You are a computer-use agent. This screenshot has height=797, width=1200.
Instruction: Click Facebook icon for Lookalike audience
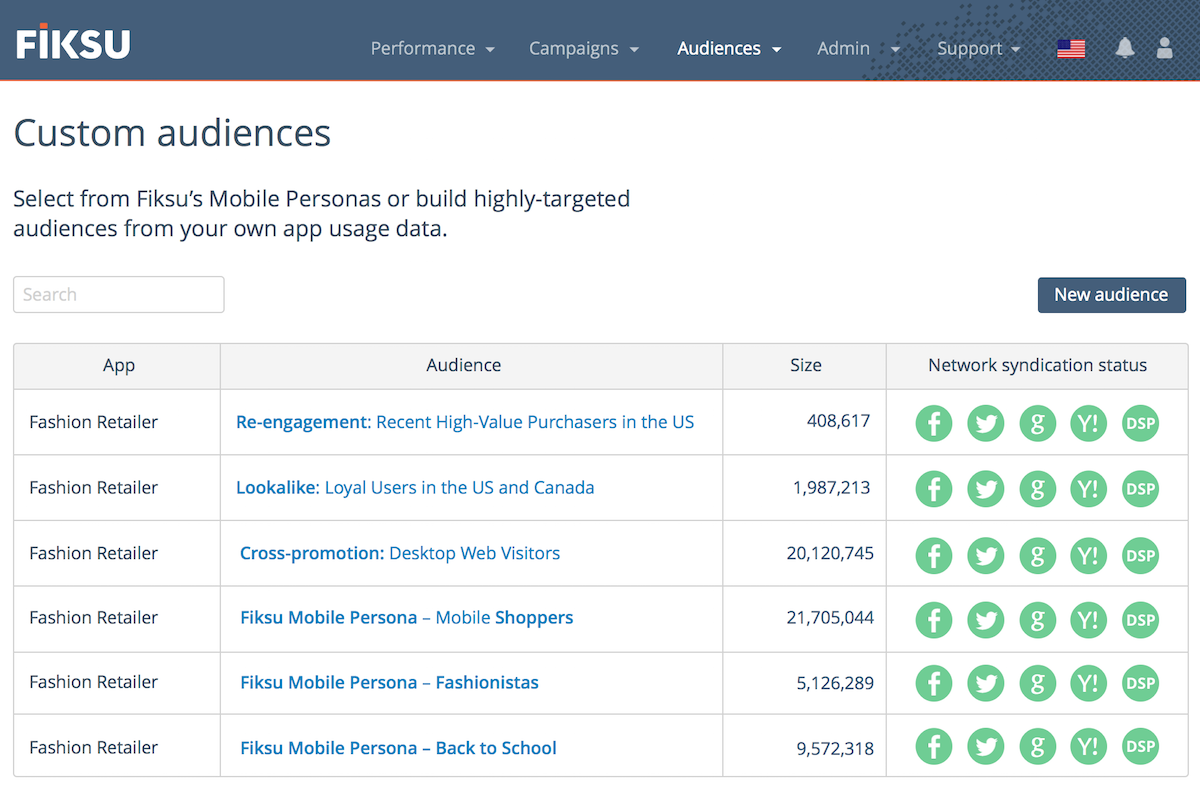click(x=934, y=488)
